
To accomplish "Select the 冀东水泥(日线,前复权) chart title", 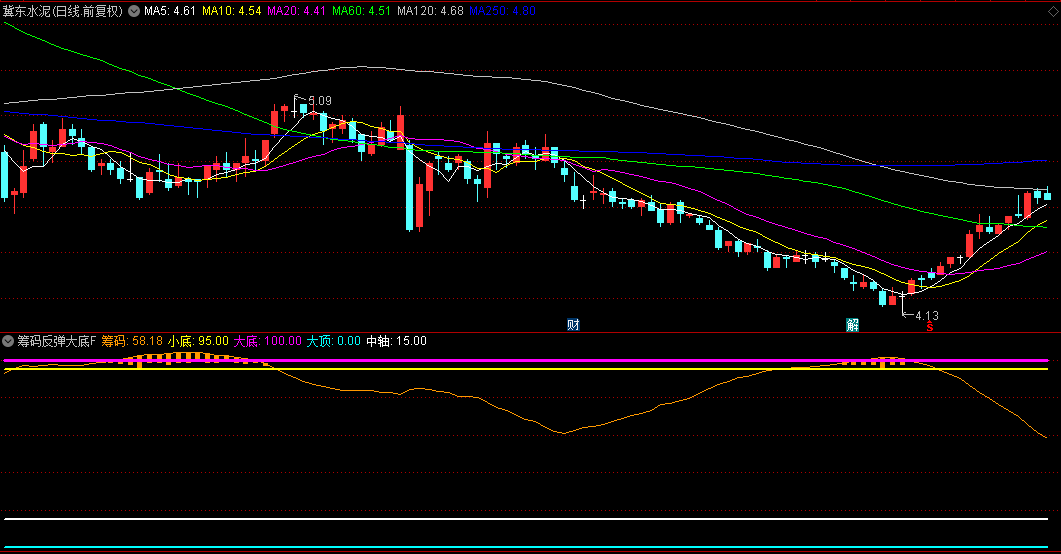I will coord(63,11).
